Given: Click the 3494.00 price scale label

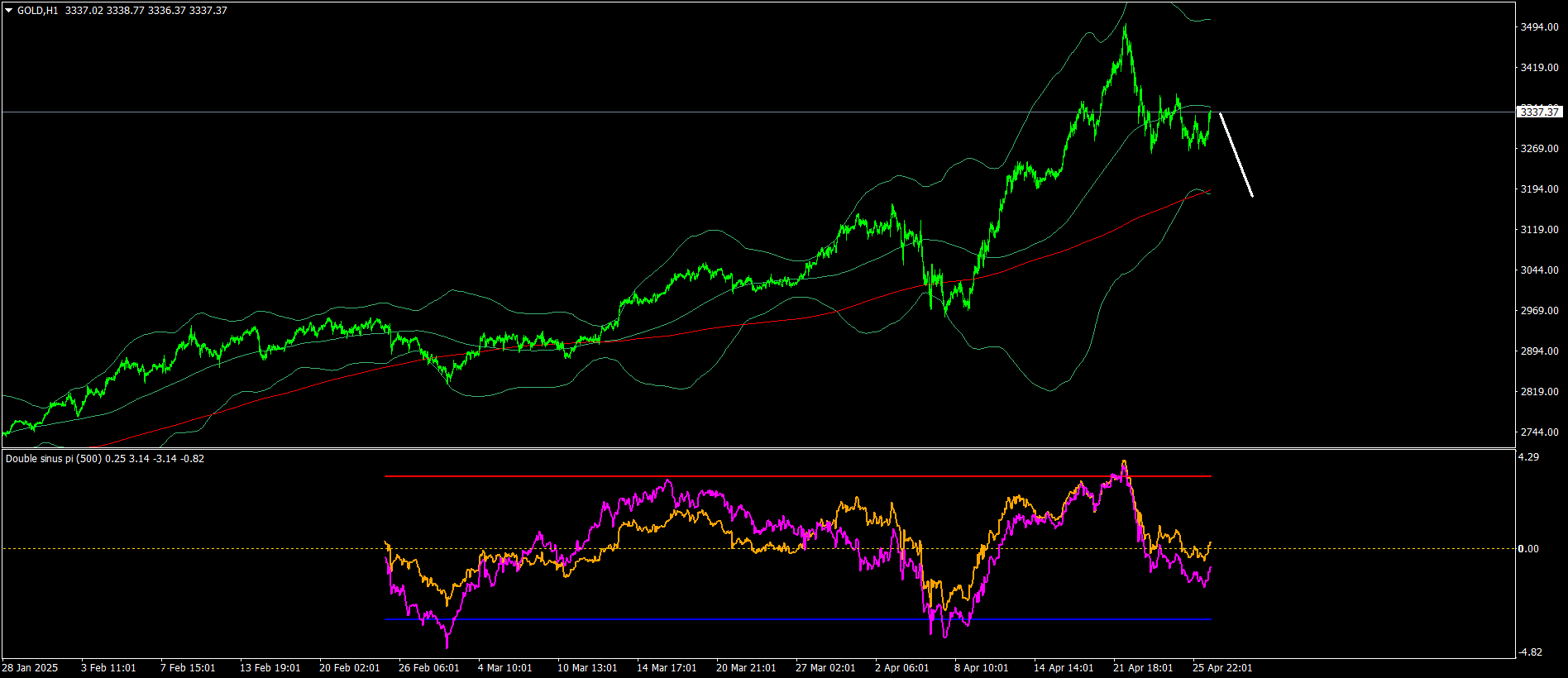Looking at the screenshot, I should point(1539,27).
